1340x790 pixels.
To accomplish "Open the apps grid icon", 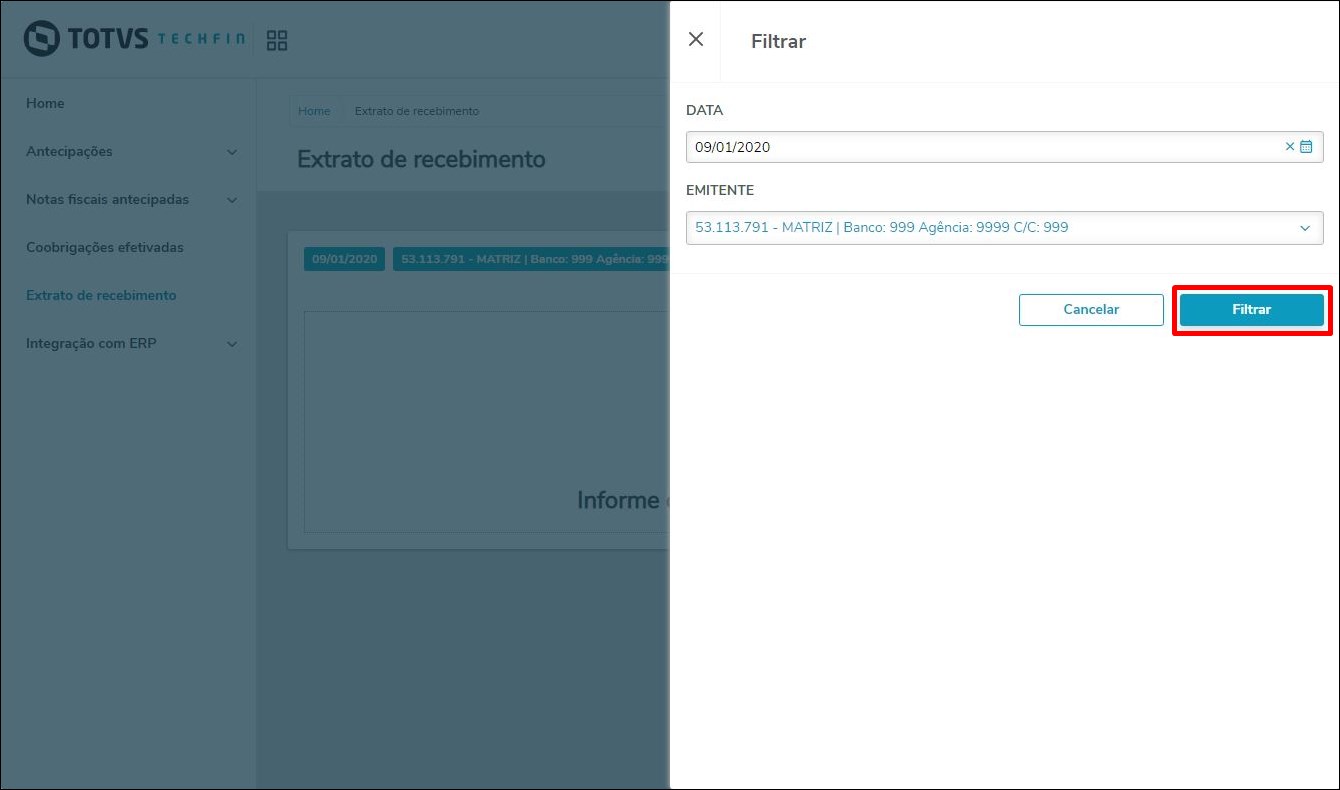I will [x=277, y=41].
